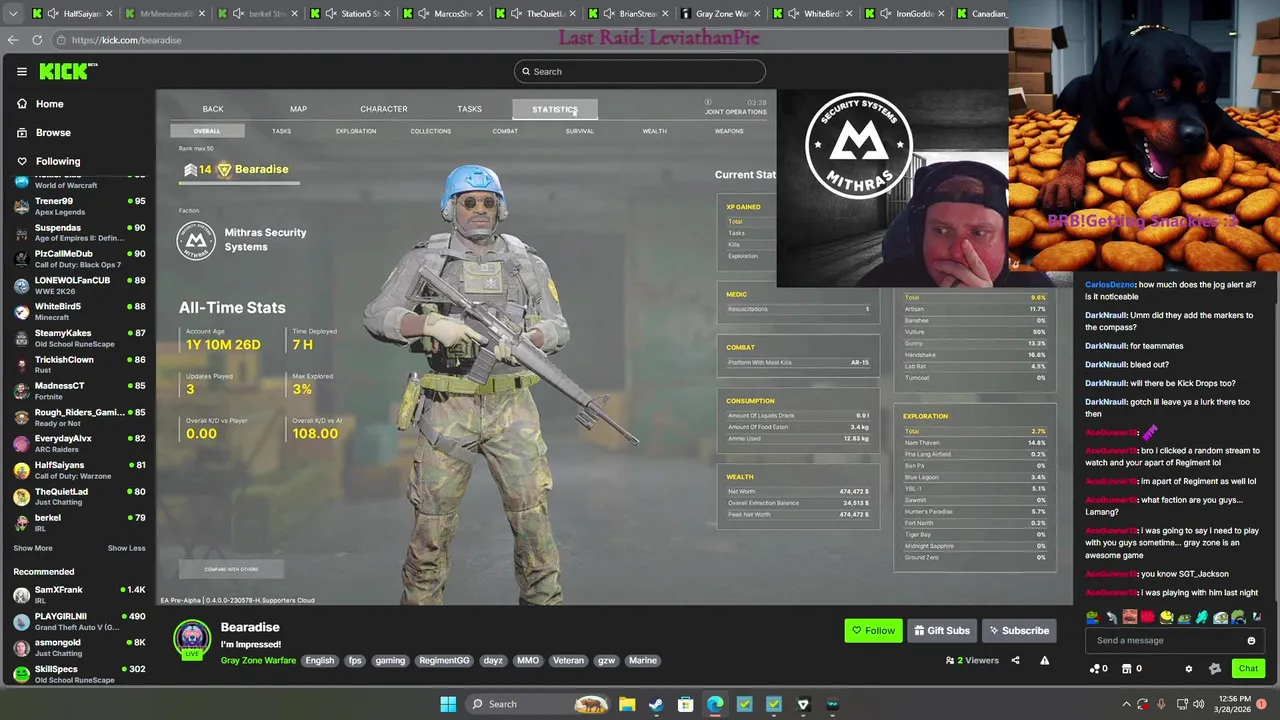Select the English tag

(x=320, y=660)
